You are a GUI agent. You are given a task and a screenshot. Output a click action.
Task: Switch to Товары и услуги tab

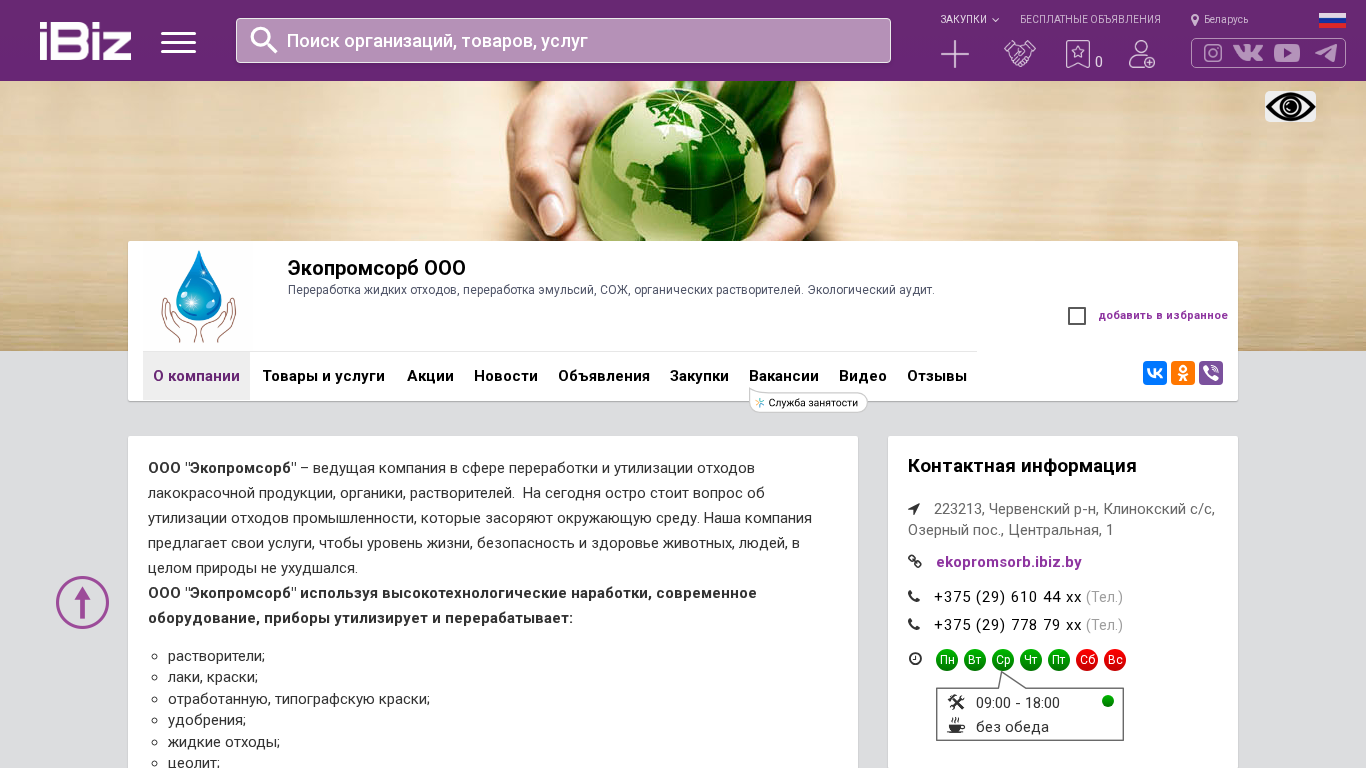324,376
